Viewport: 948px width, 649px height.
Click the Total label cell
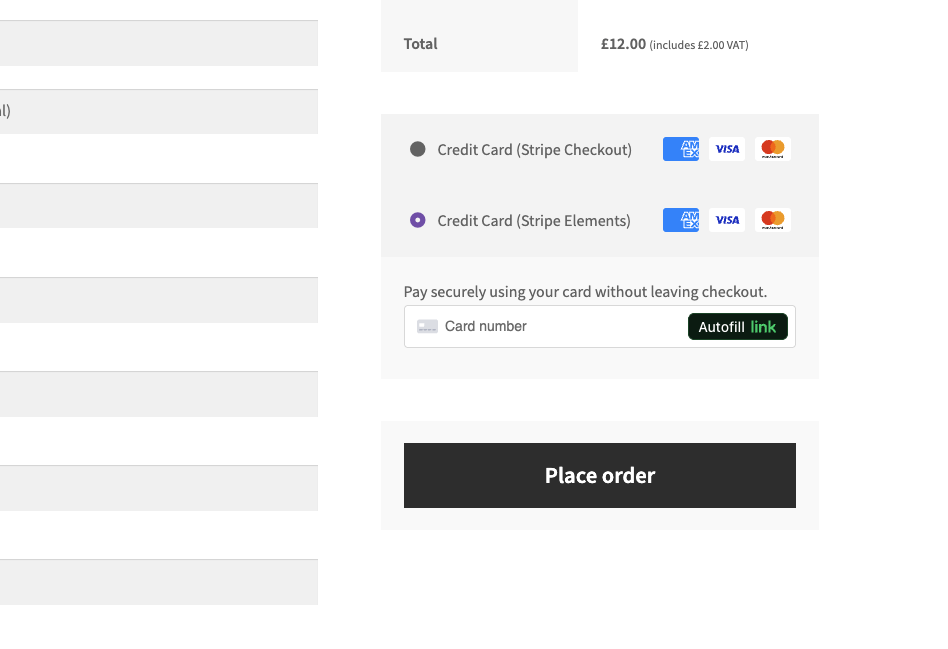coord(479,36)
